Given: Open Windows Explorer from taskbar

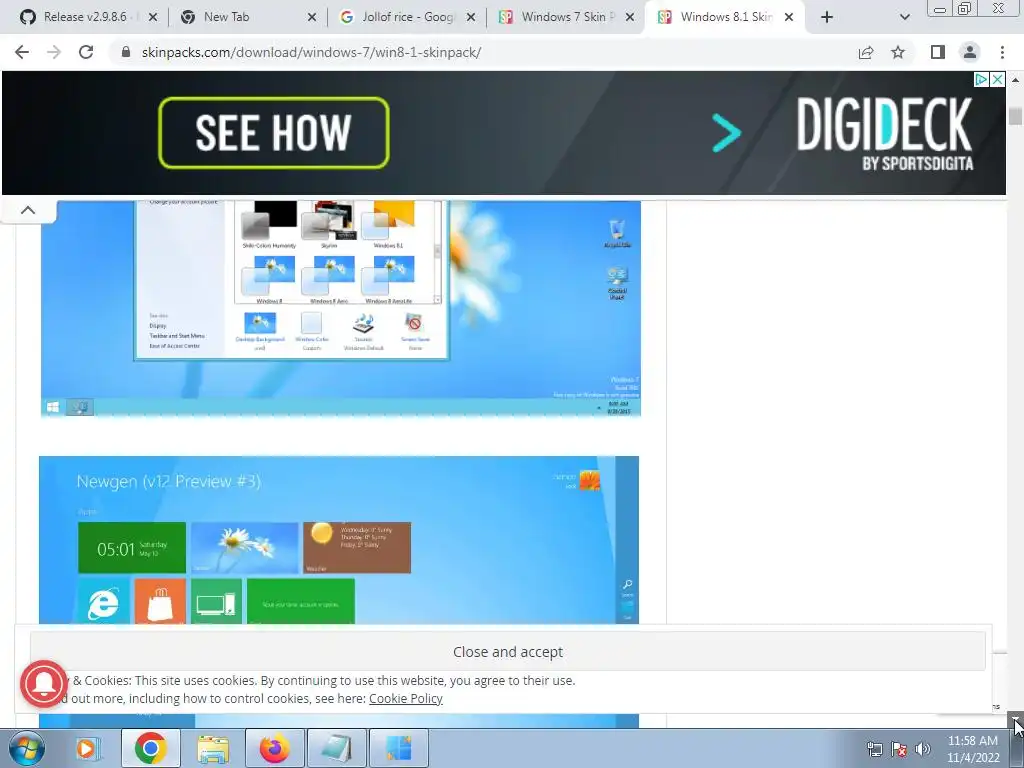Looking at the screenshot, I should pyautogui.click(x=213, y=748).
